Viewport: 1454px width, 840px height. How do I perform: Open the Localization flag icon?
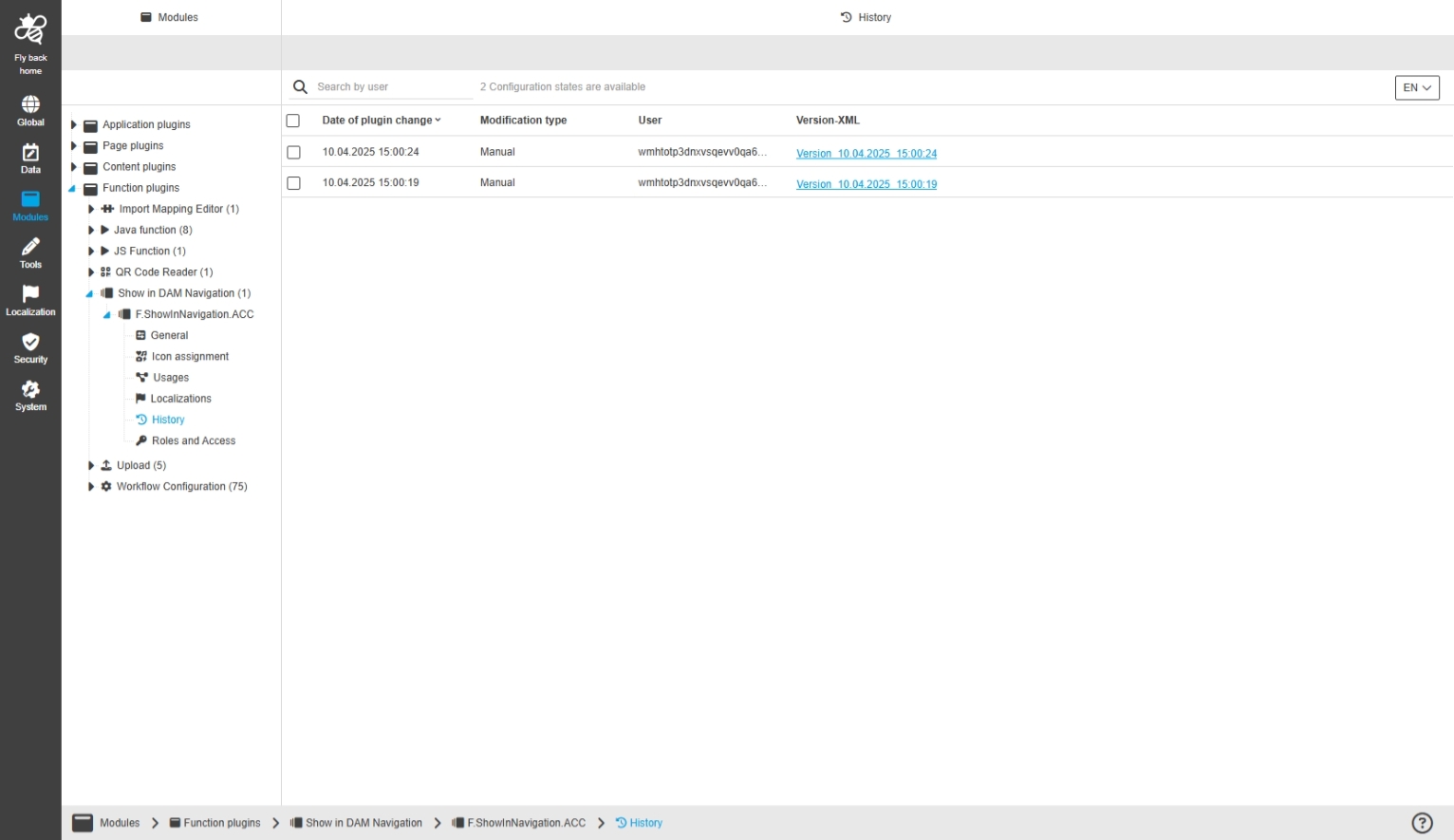(x=30, y=294)
